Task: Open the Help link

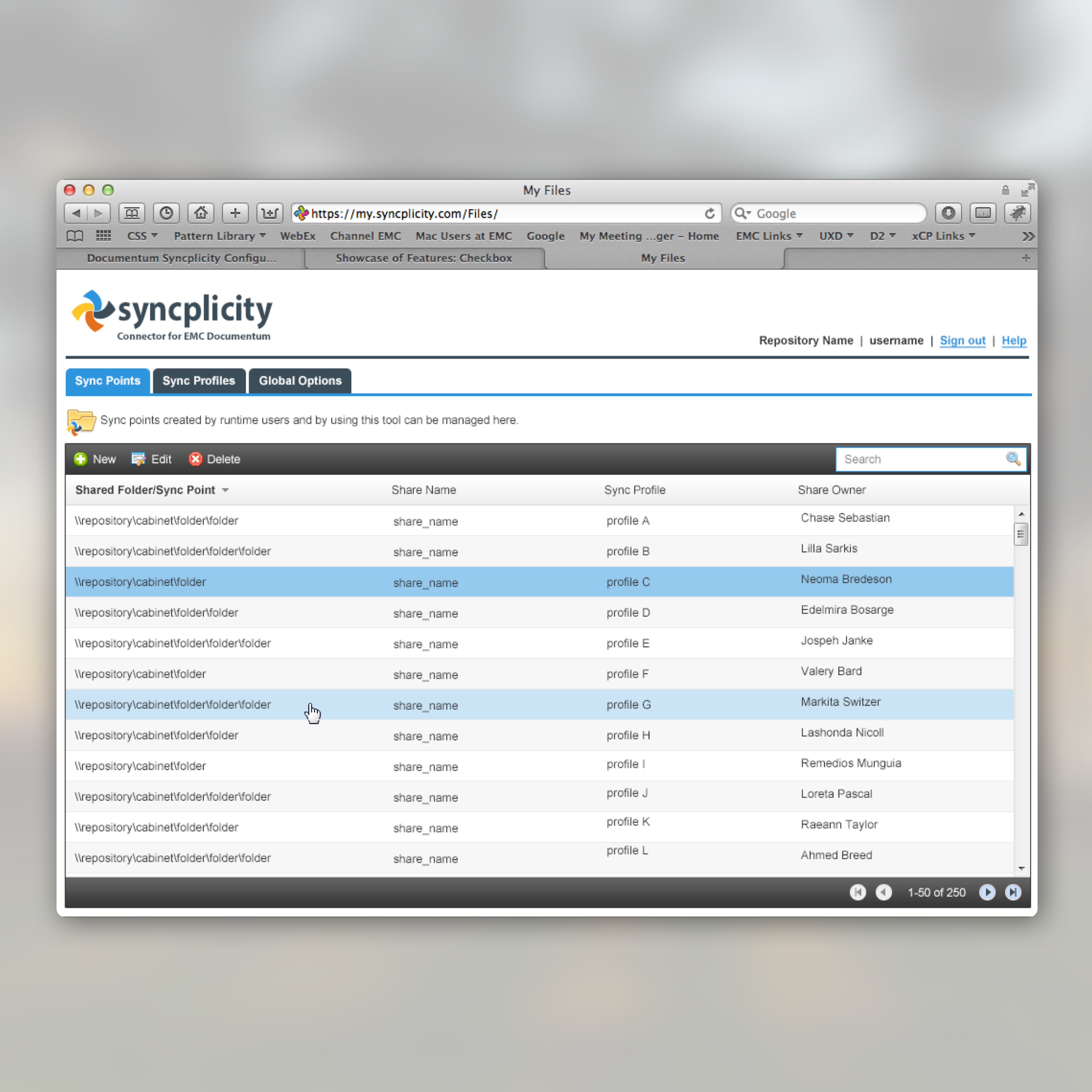Action: [1014, 340]
